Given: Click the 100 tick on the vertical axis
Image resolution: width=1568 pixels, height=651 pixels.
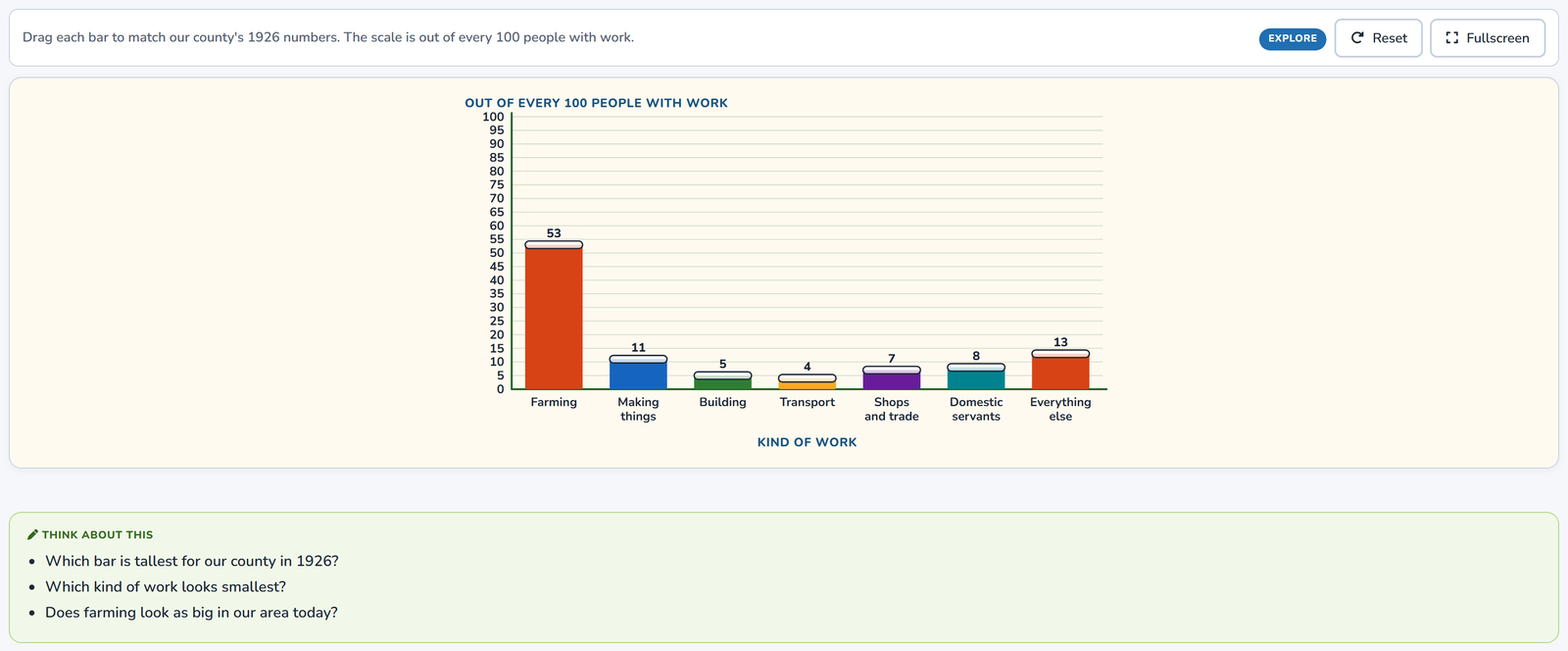Looking at the screenshot, I should click(x=493, y=117).
